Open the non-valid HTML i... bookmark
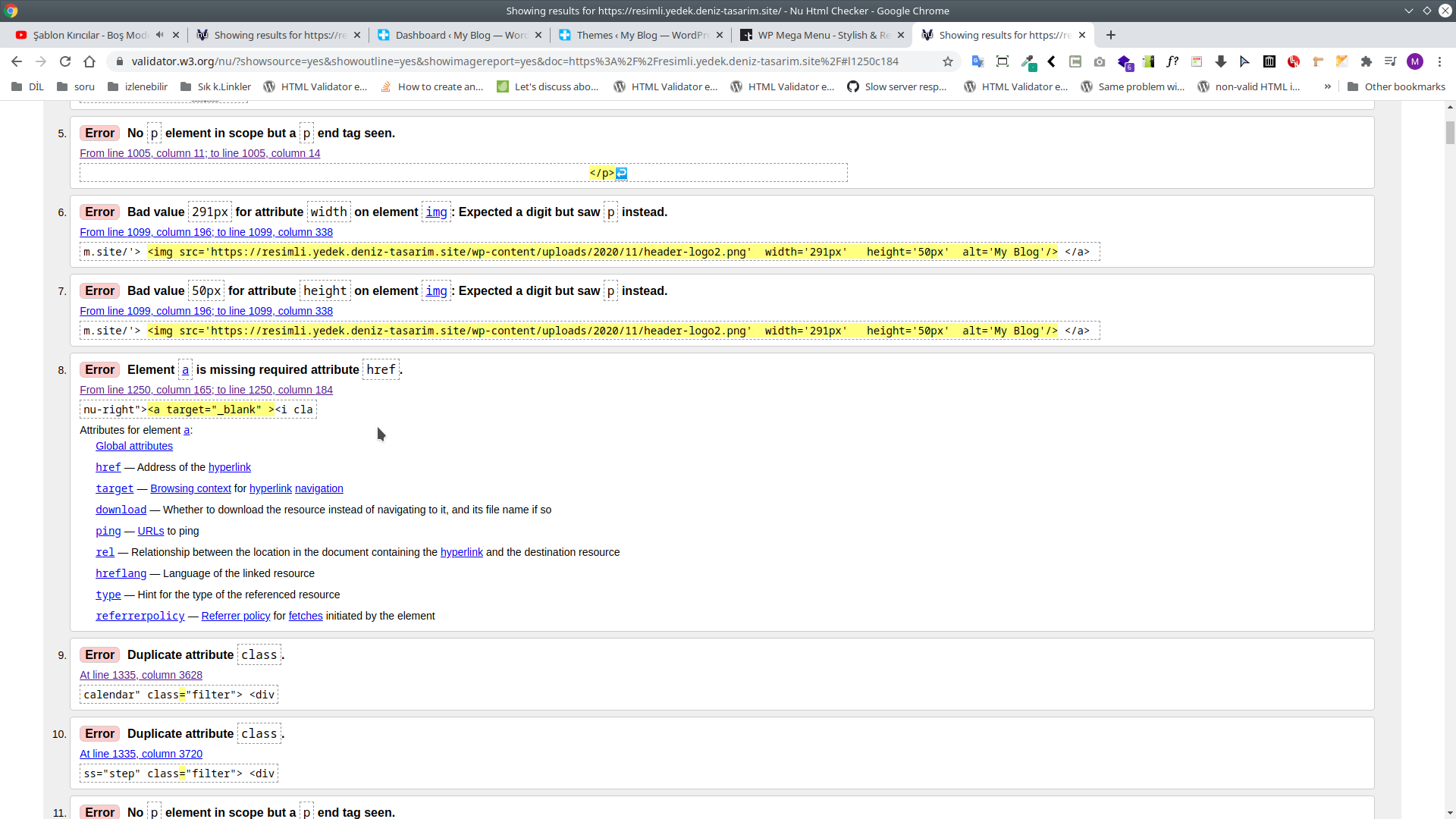 click(x=1249, y=86)
